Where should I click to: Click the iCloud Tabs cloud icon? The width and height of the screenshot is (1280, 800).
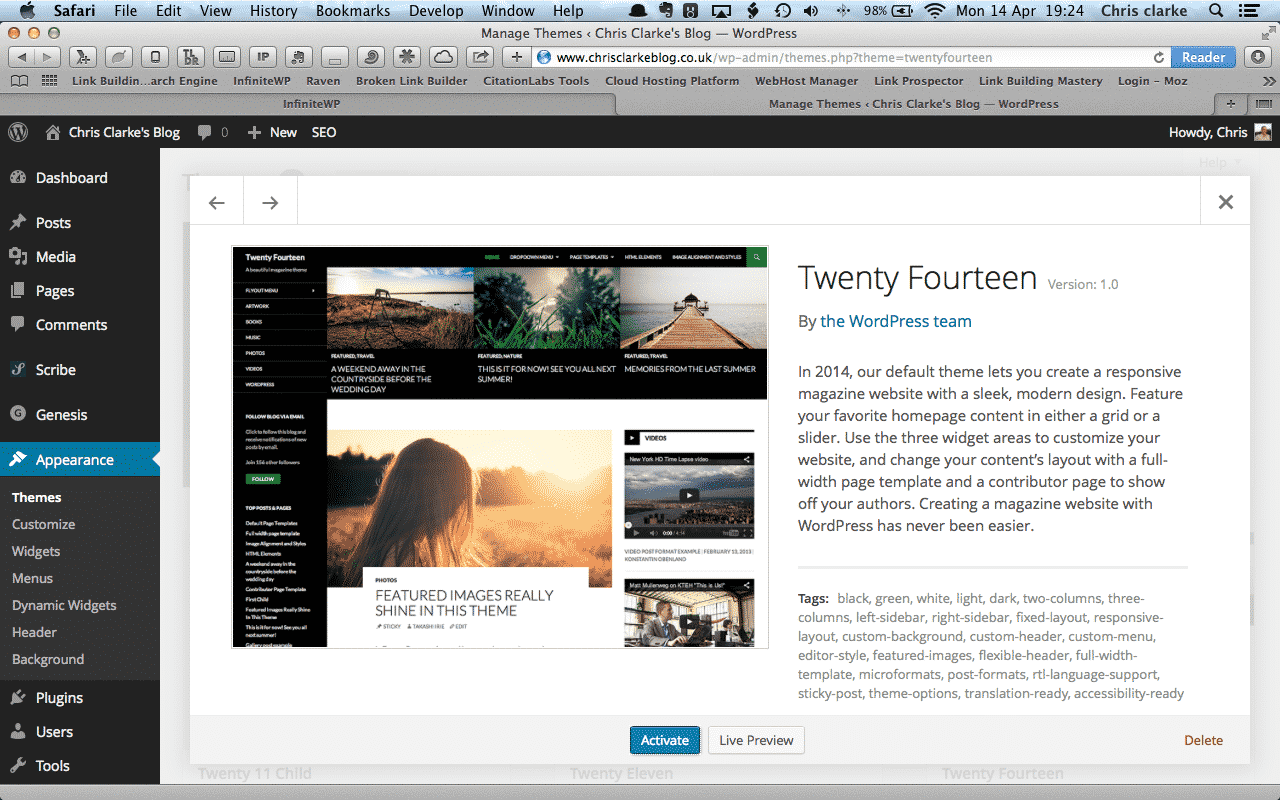coord(443,57)
